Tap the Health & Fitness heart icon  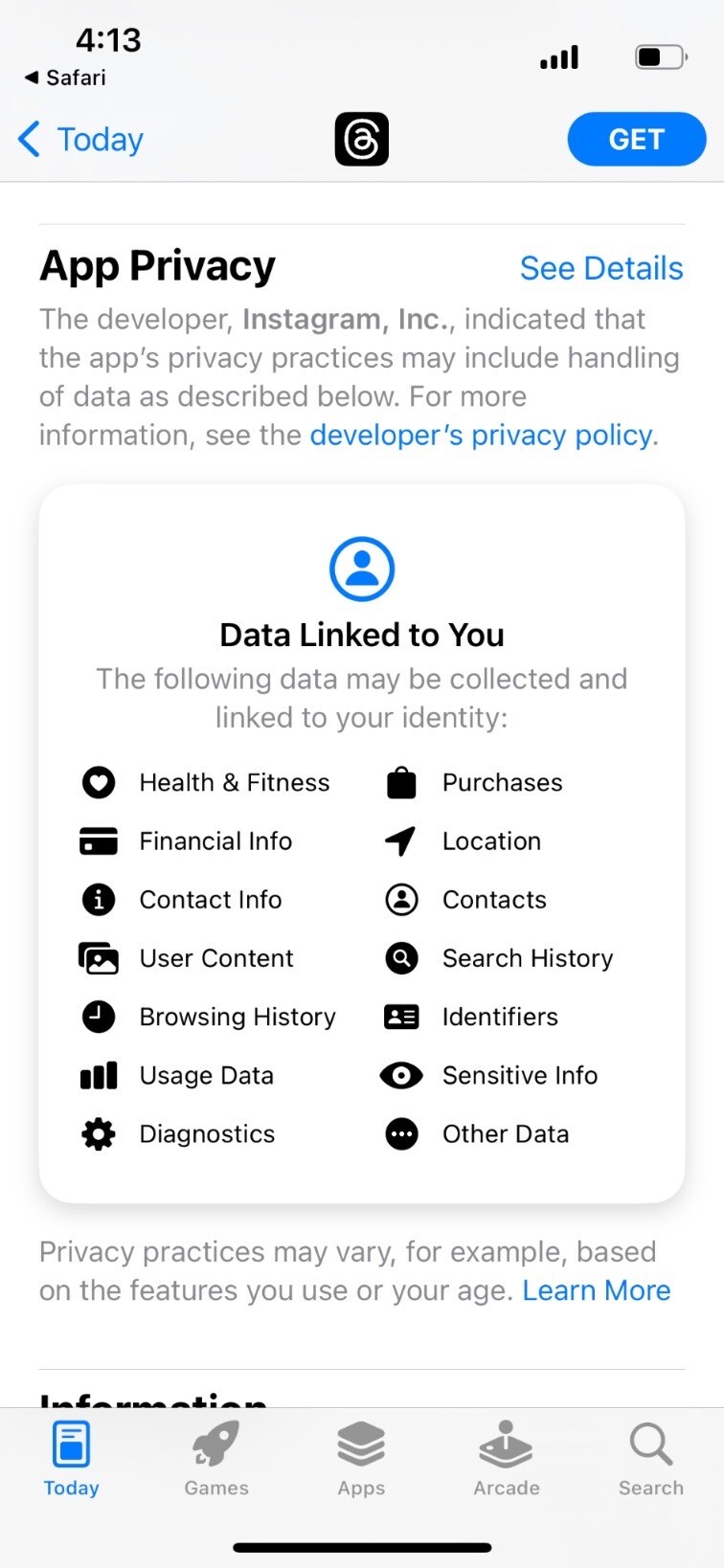point(99,783)
